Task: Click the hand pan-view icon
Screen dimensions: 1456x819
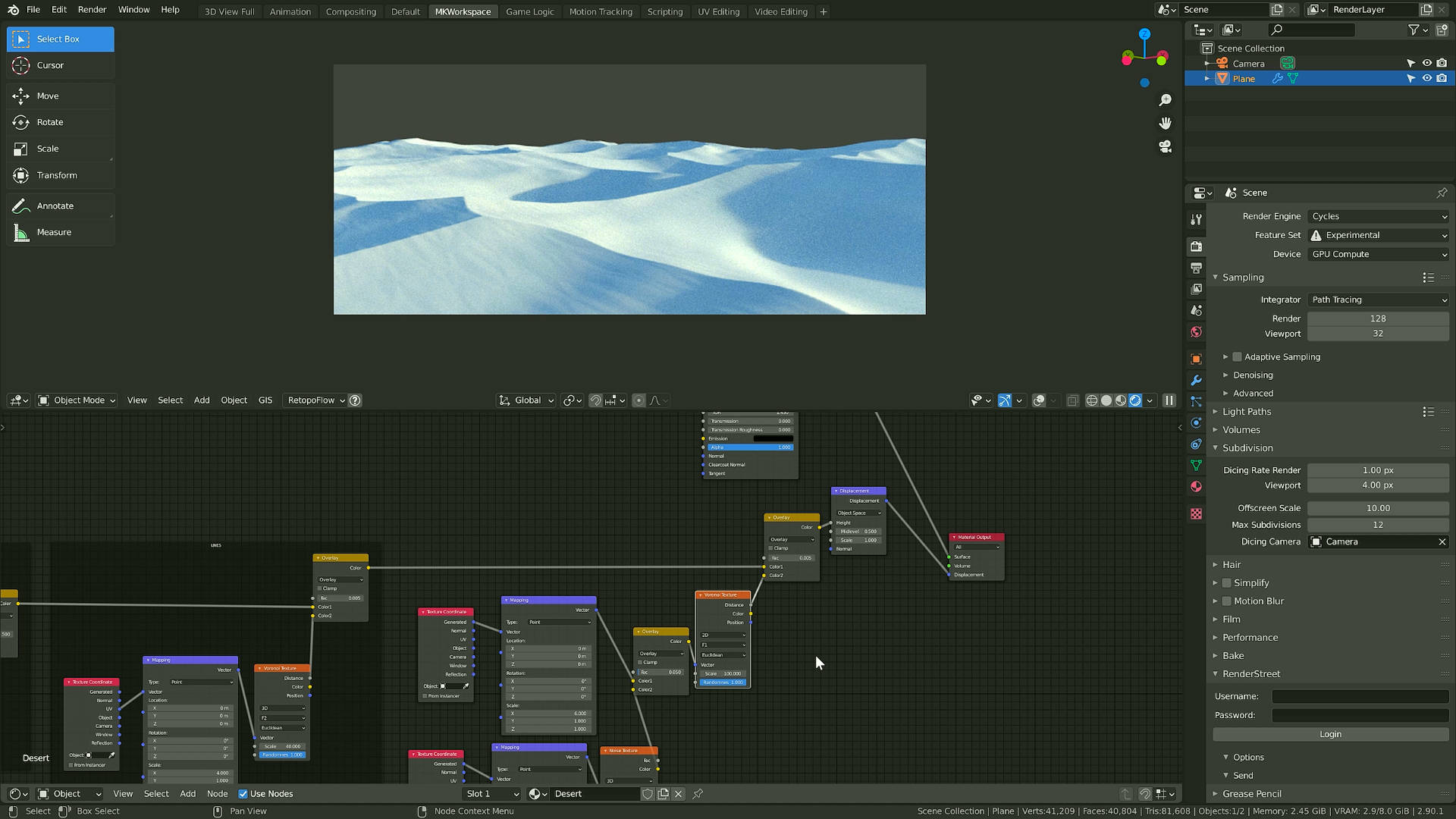Action: pos(1166,123)
